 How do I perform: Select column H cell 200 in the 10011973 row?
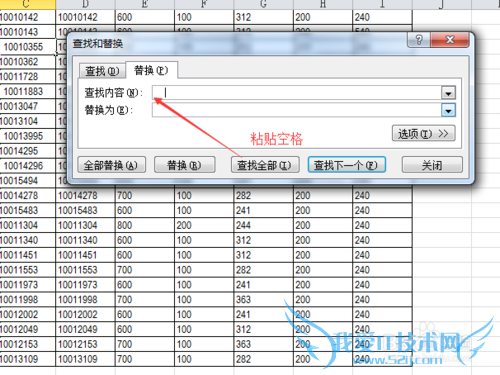(x=323, y=285)
